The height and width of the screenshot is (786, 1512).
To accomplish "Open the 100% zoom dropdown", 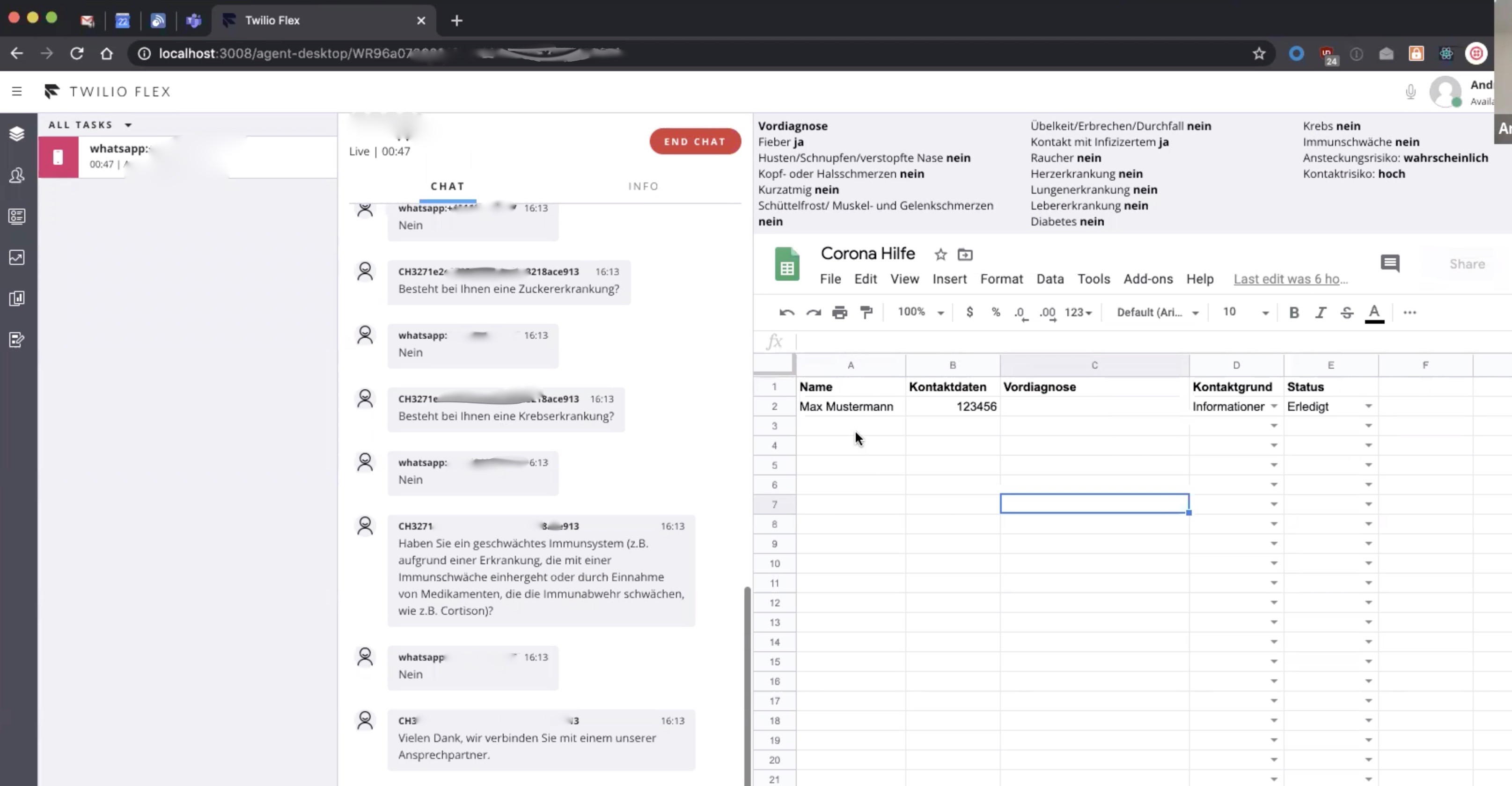I will (920, 313).
